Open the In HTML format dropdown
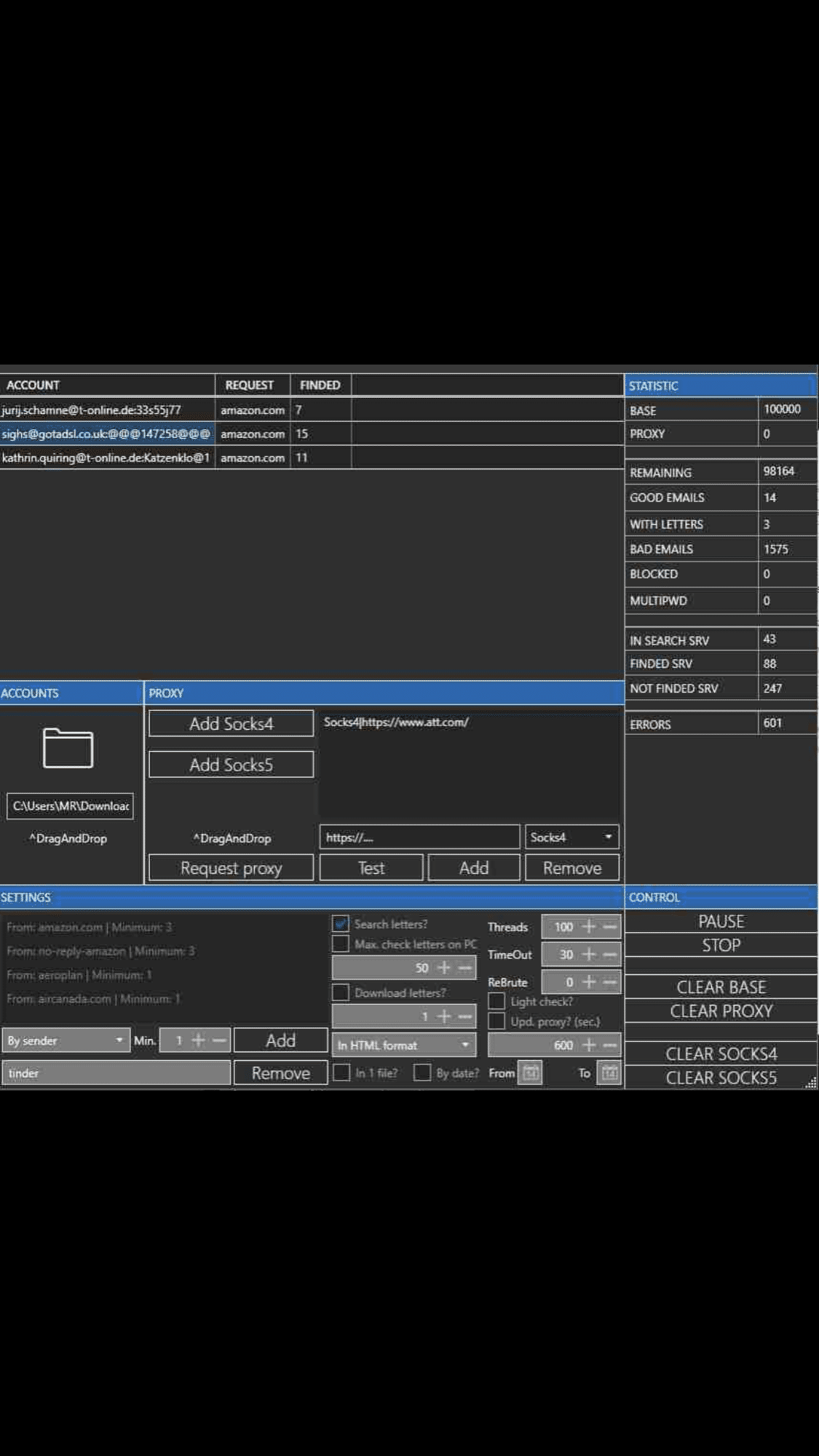Image resolution: width=819 pixels, height=1456 pixels. [403, 1045]
